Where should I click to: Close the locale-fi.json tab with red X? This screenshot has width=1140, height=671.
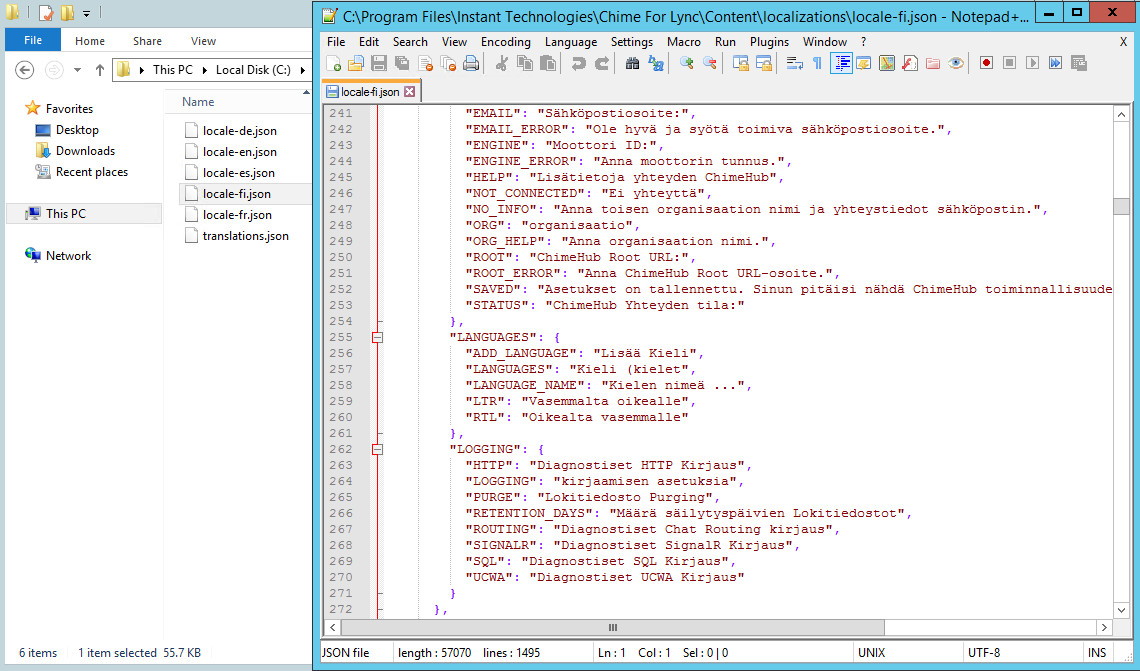410,92
